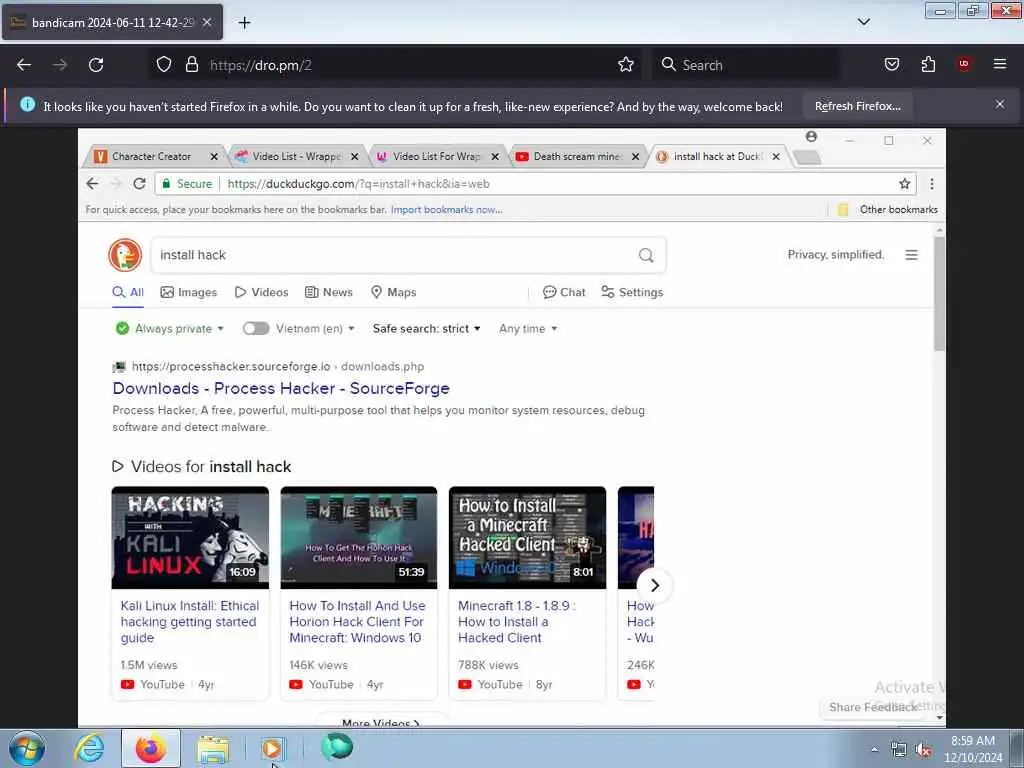
Task: Open uBlock Origin extension icon
Action: 964,64
